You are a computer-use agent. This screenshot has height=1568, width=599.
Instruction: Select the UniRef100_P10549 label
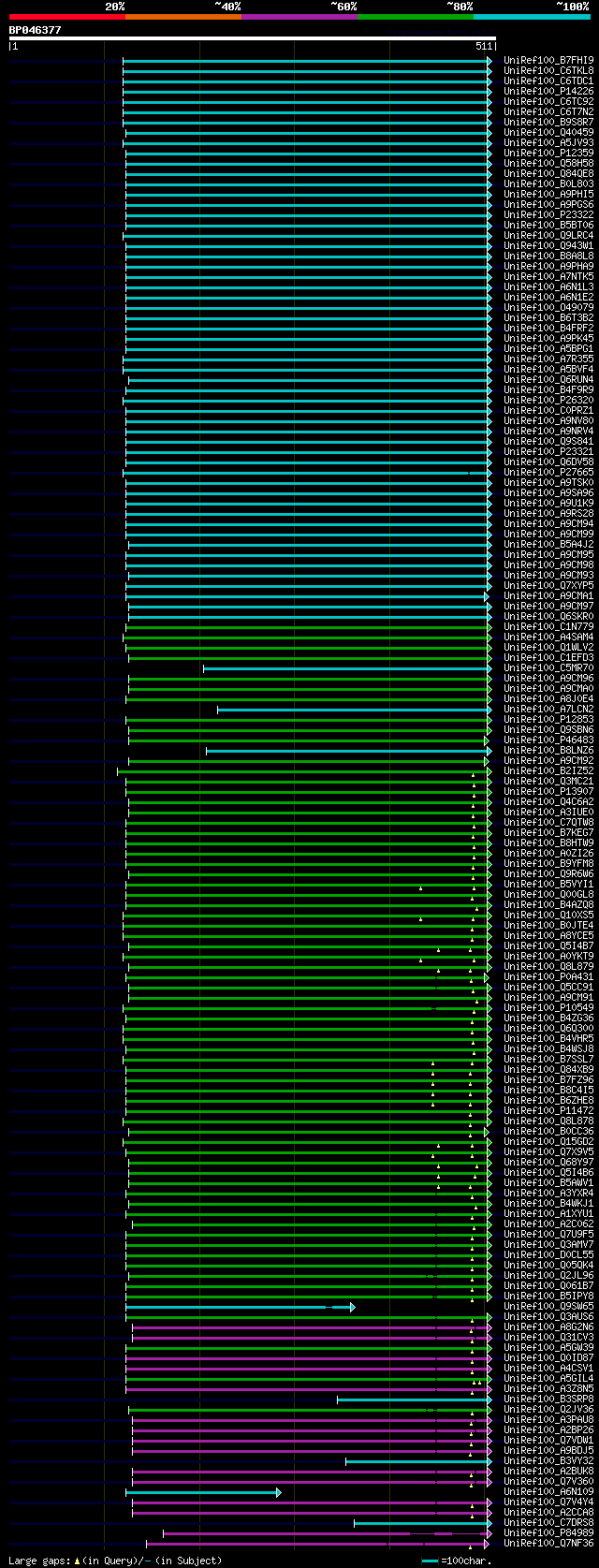point(548,1007)
